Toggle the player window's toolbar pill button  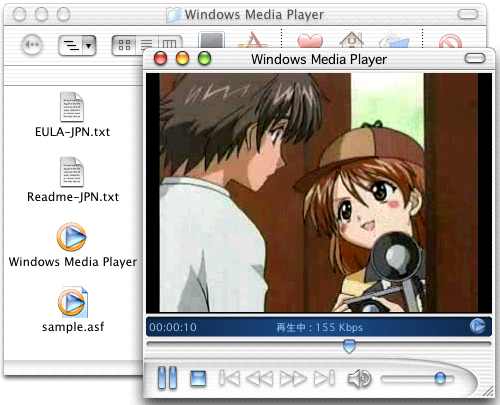475,59
